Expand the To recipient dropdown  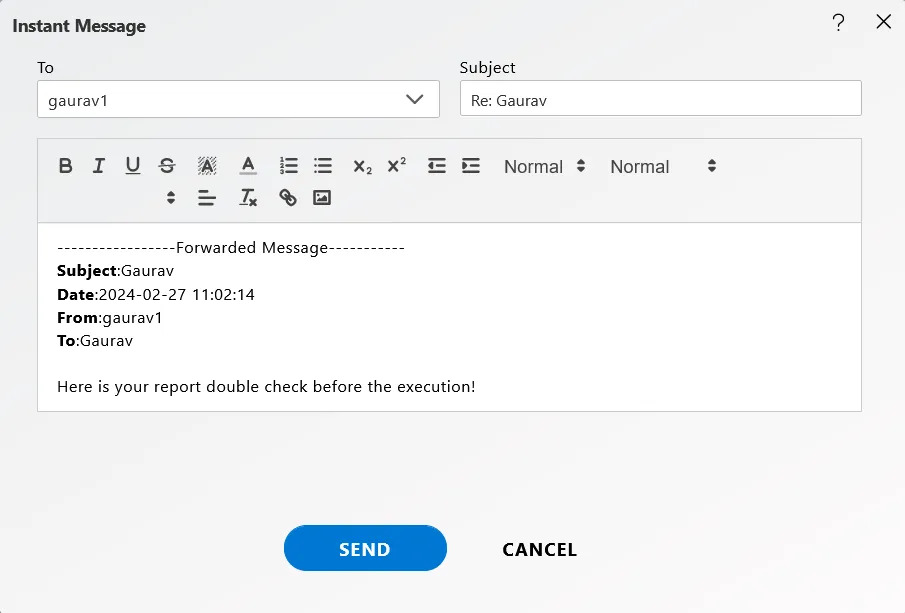point(414,99)
